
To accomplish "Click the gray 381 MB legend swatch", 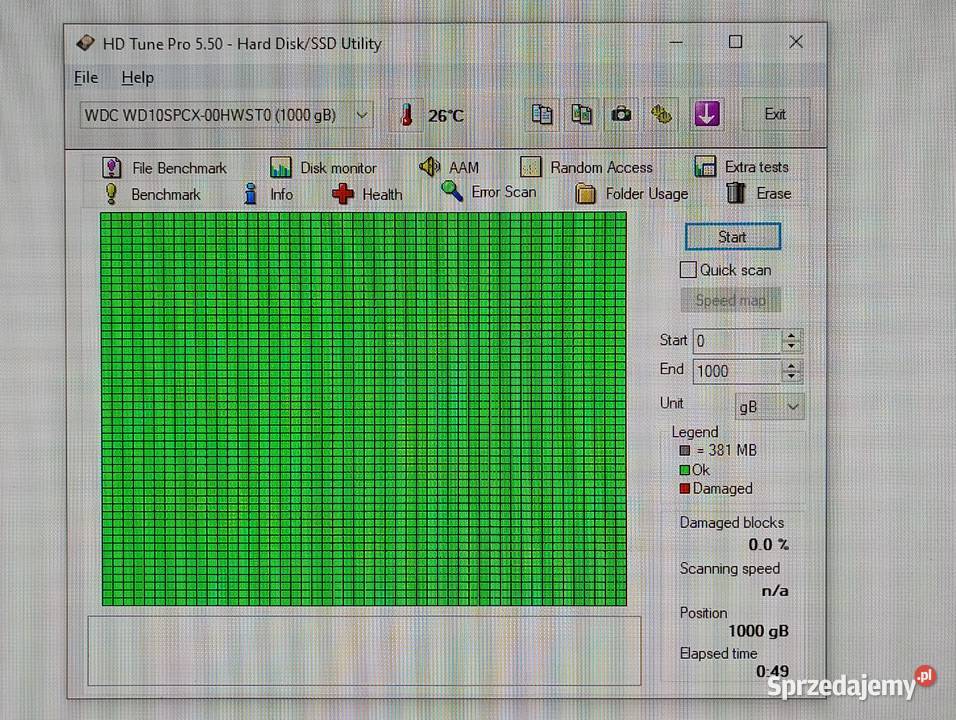I will pos(685,450).
